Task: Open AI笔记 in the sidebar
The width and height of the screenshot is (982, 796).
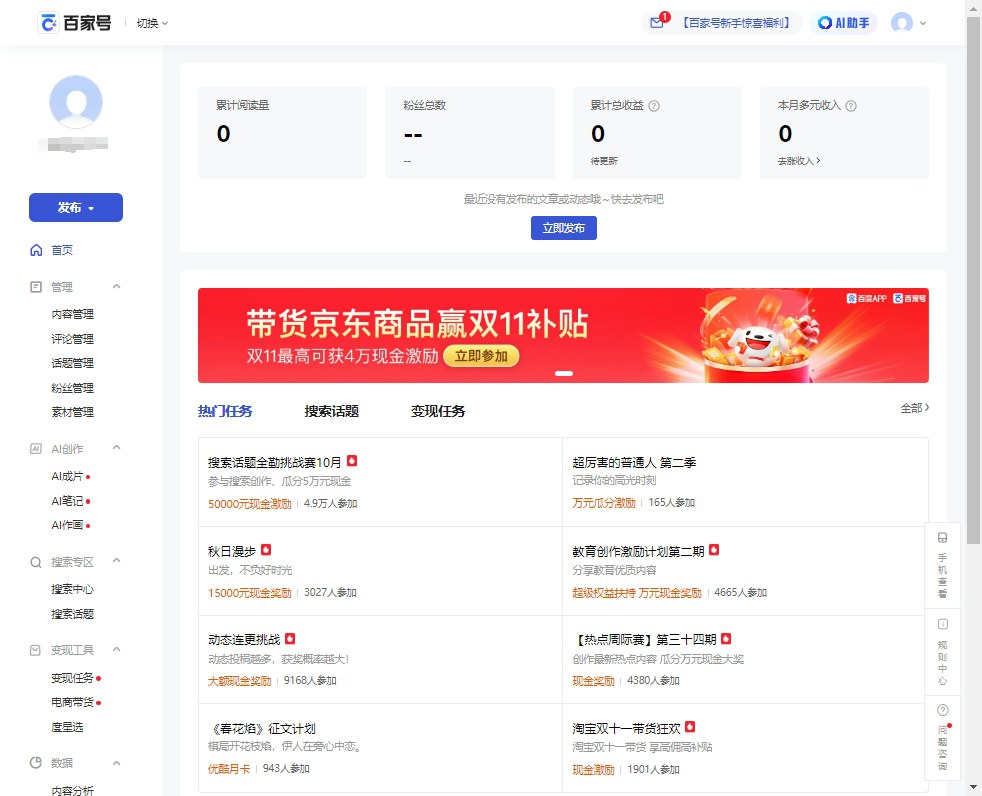Action: (67, 501)
